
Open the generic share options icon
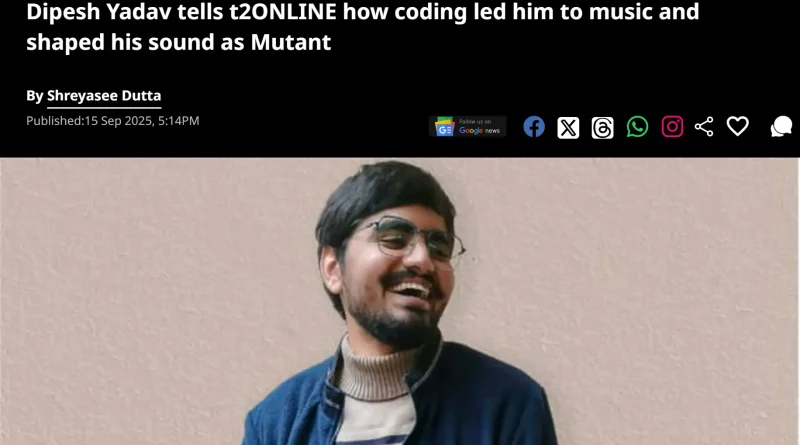704,127
